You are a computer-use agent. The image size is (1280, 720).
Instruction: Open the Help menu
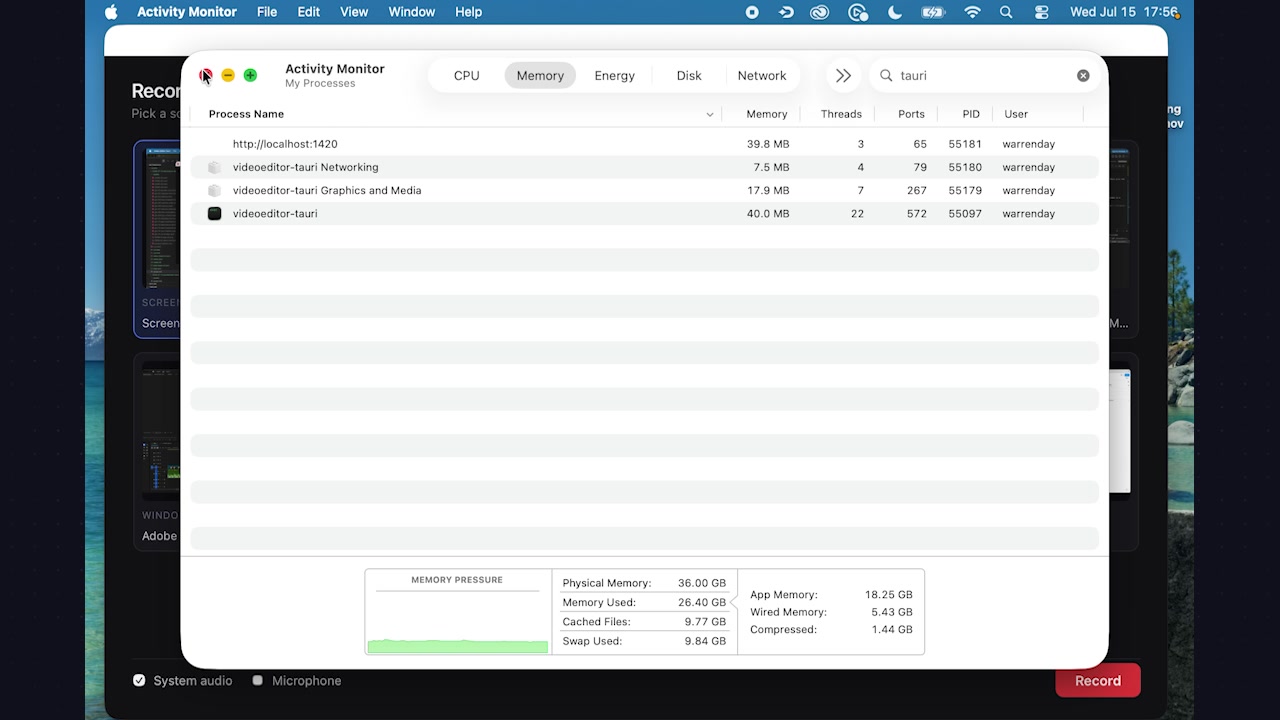pyautogui.click(x=469, y=12)
